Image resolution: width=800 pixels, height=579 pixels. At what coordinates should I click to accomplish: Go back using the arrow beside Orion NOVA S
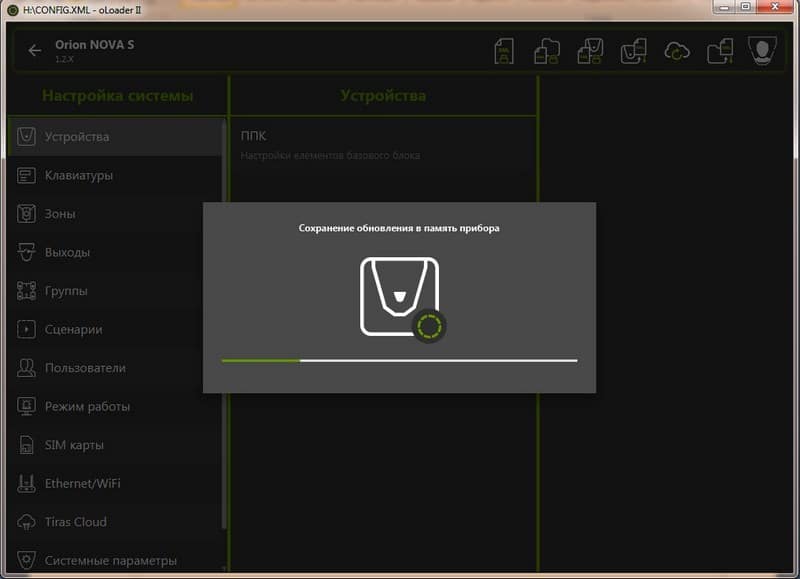pos(35,51)
